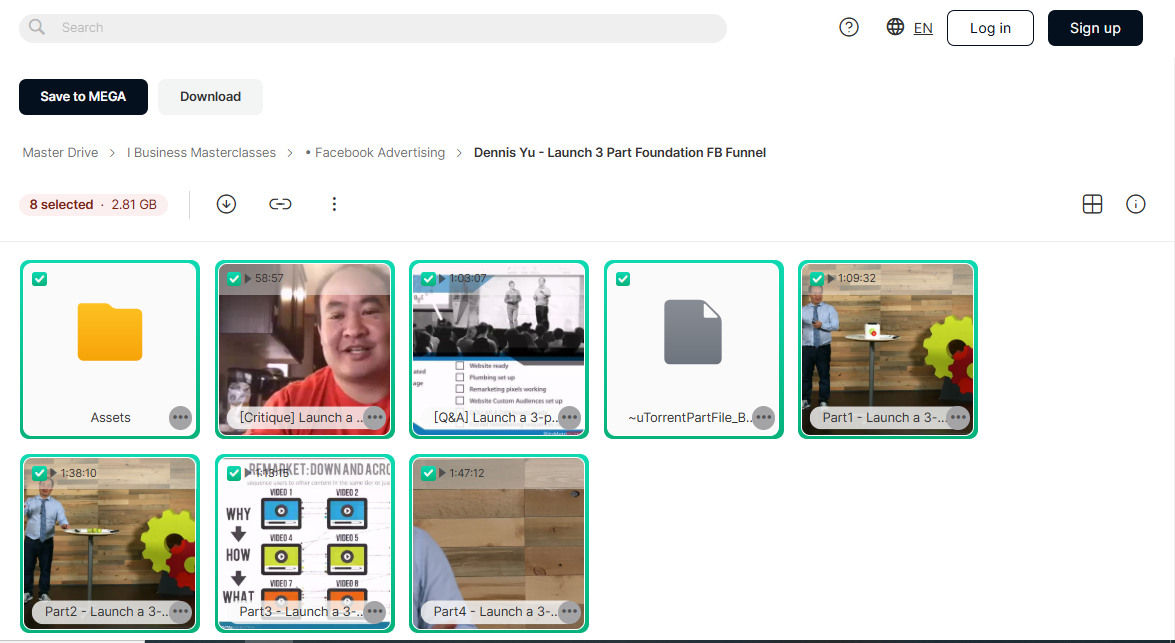Uncheck the Q&A video checkbox
Image resolution: width=1175 pixels, height=643 pixels.
(428, 279)
